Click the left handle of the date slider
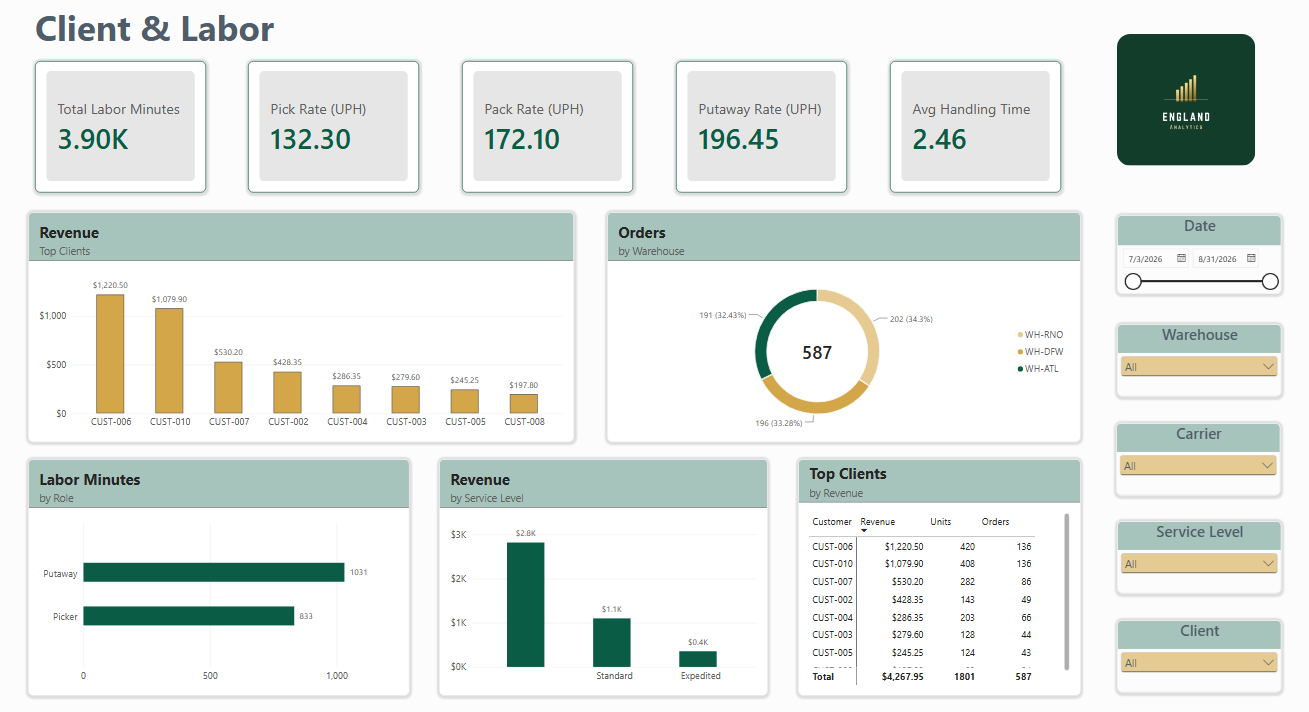This screenshot has height=712, width=1309. [1133, 282]
